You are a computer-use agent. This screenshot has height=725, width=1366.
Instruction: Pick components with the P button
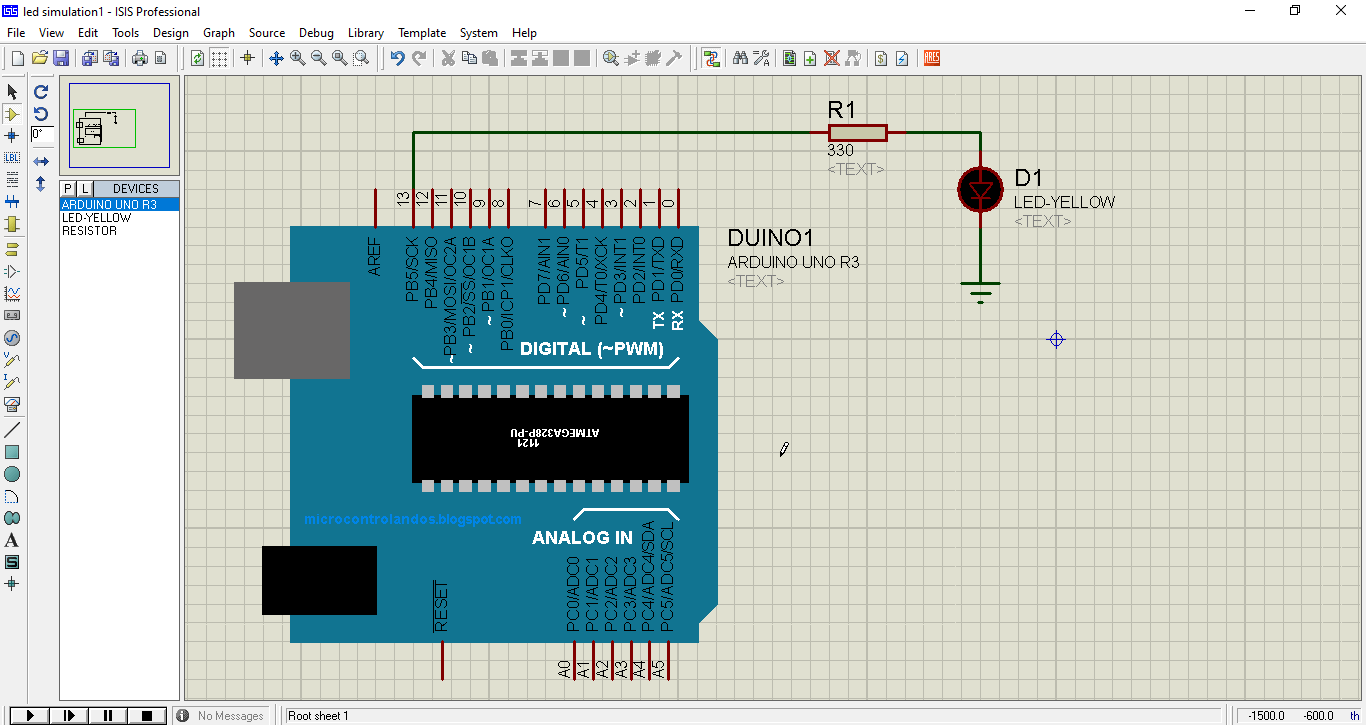[67, 187]
